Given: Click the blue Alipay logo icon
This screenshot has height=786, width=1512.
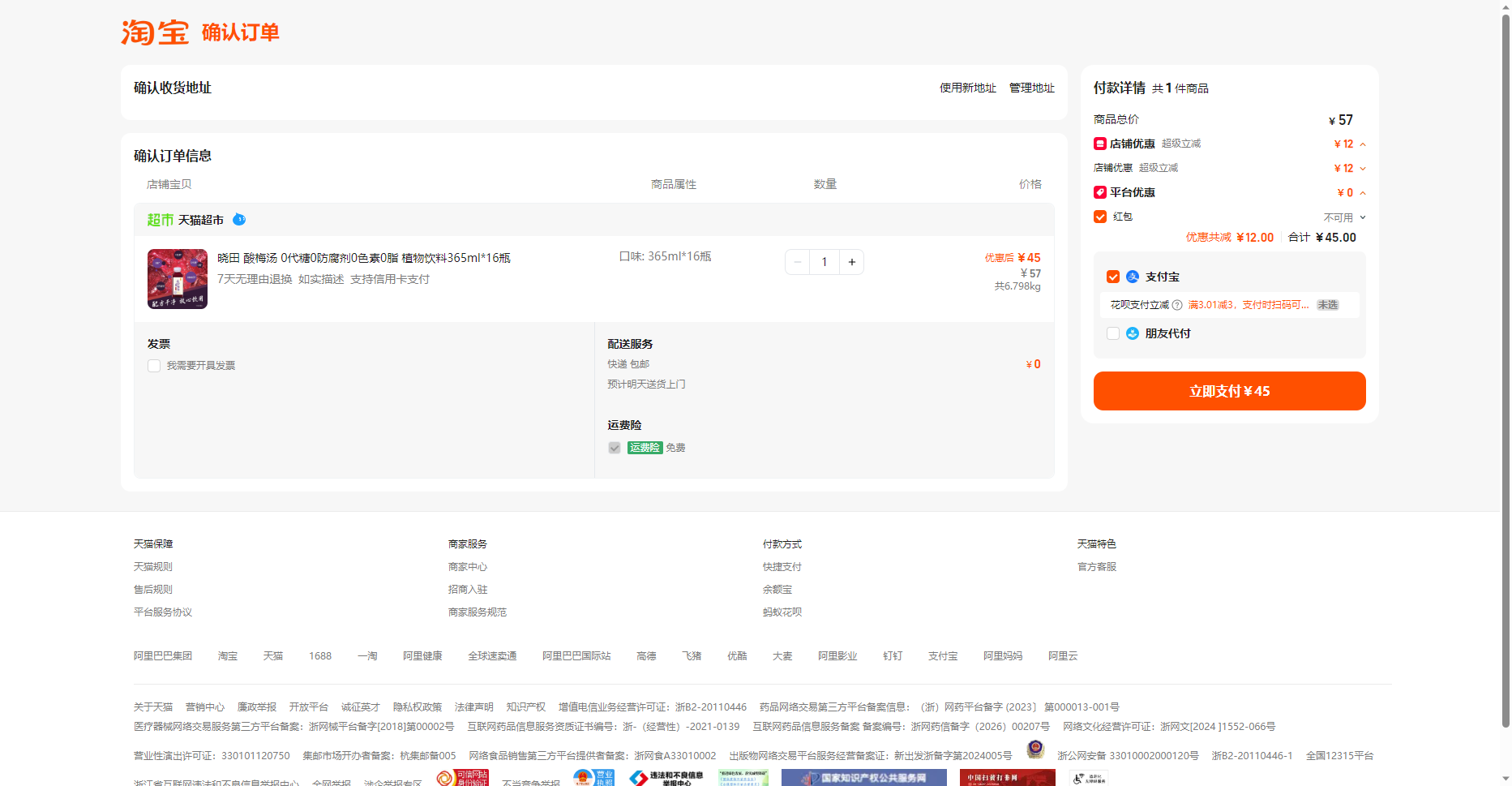Looking at the screenshot, I should (1133, 277).
